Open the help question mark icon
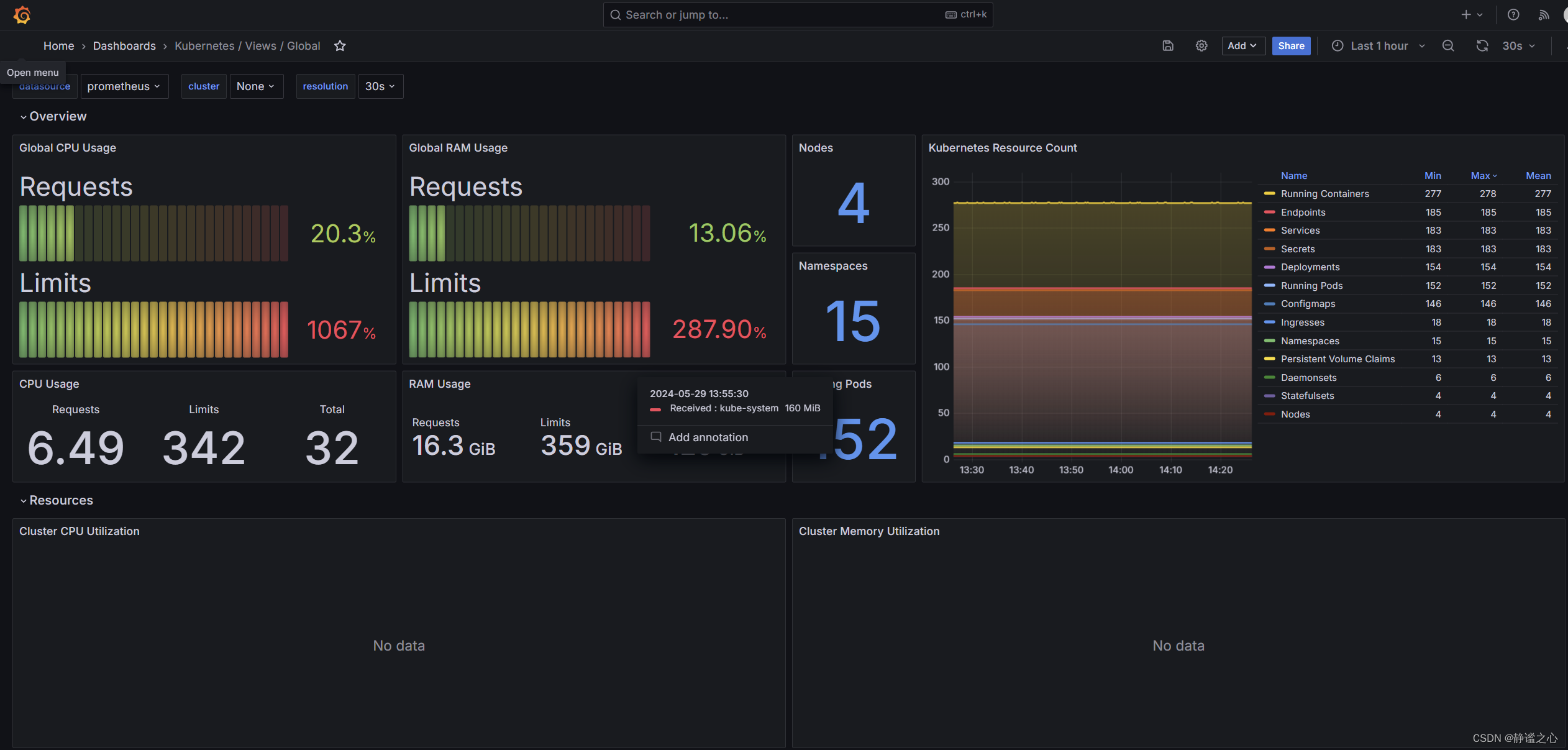 pos(1513,15)
